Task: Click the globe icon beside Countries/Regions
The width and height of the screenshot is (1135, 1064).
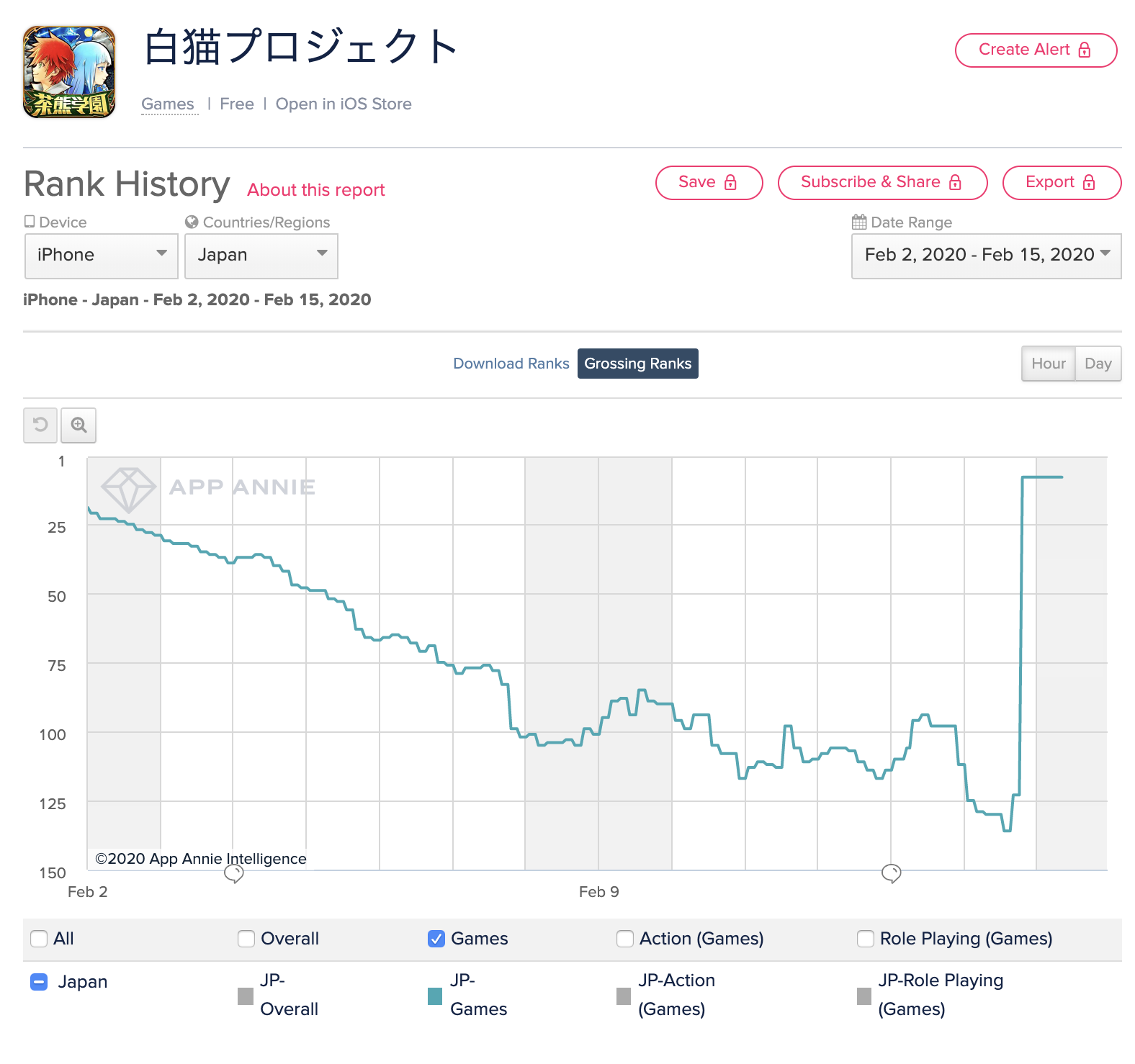Action: pyautogui.click(x=192, y=222)
